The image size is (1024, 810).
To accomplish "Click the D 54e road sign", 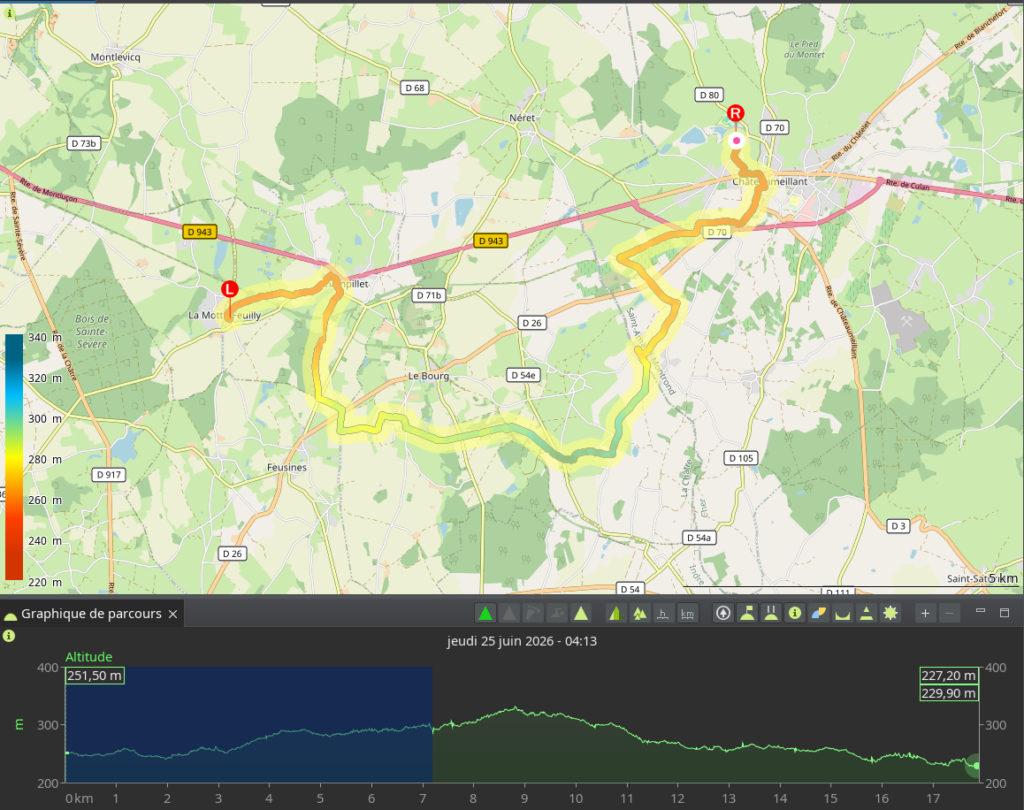I will [524, 375].
